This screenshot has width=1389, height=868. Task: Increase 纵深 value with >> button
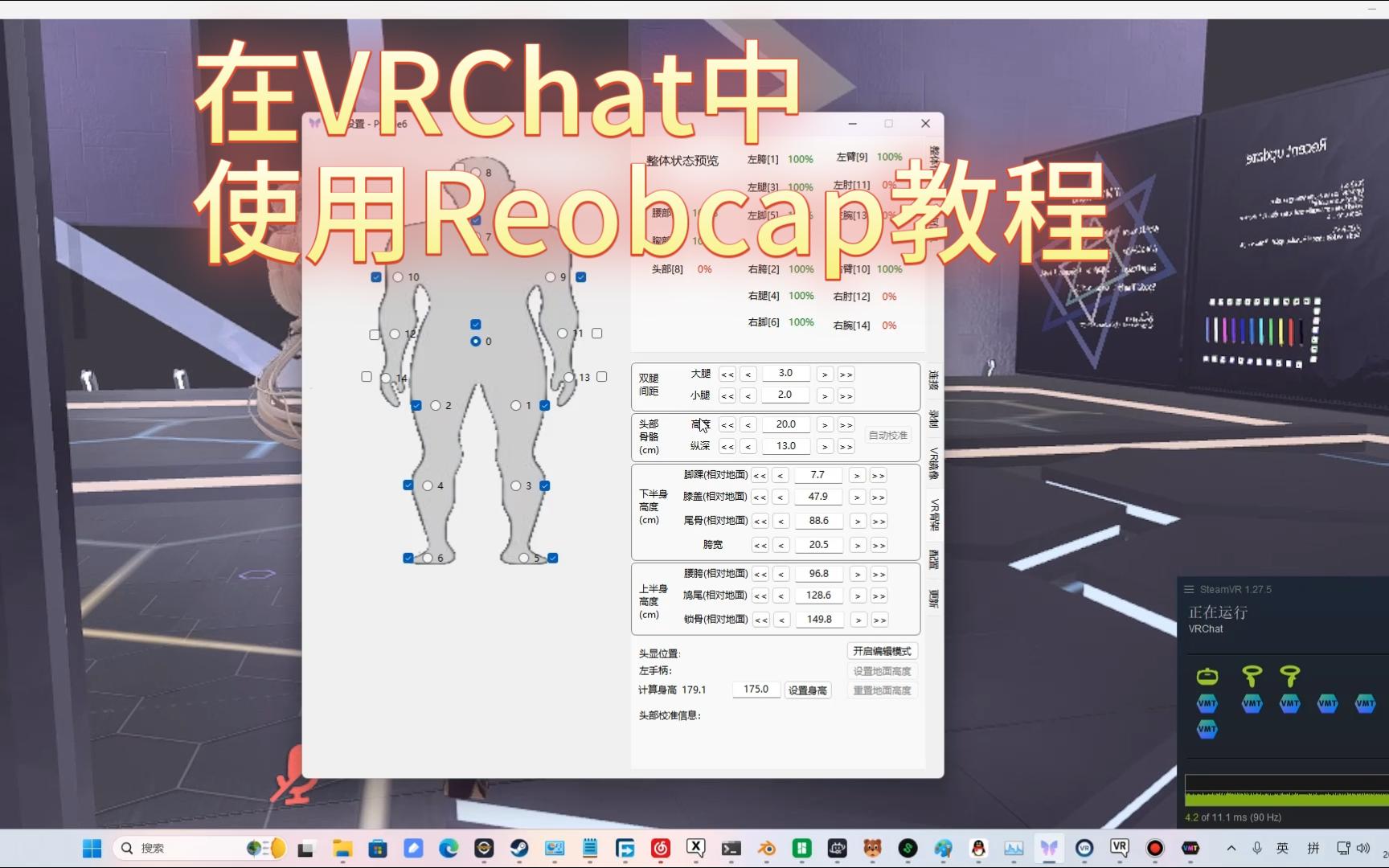coord(846,447)
